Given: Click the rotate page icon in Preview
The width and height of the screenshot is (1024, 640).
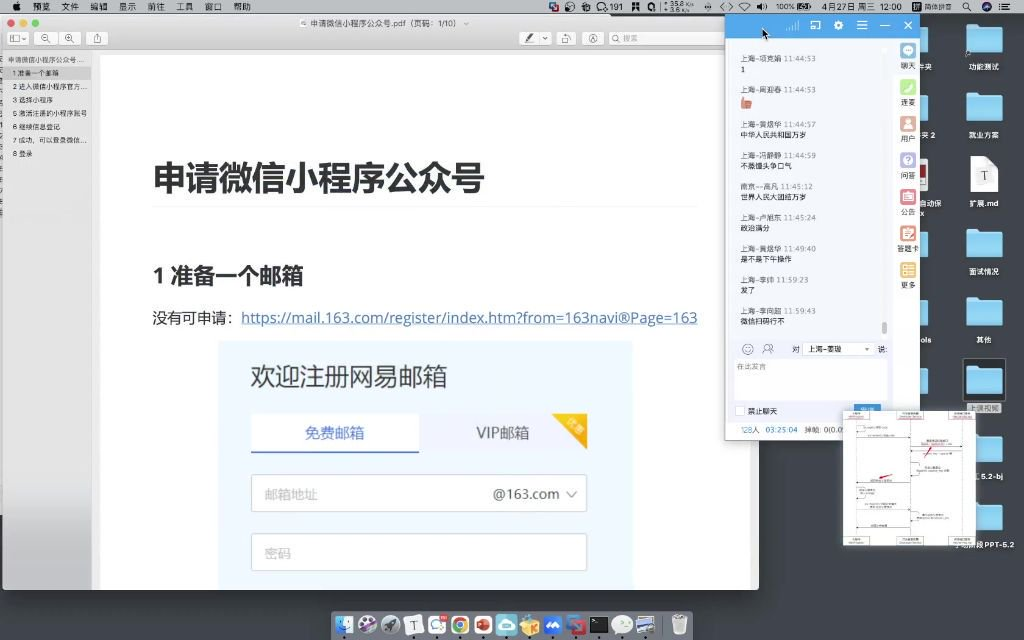Looking at the screenshot, I should pyautogui.click(x=566, y=39).
